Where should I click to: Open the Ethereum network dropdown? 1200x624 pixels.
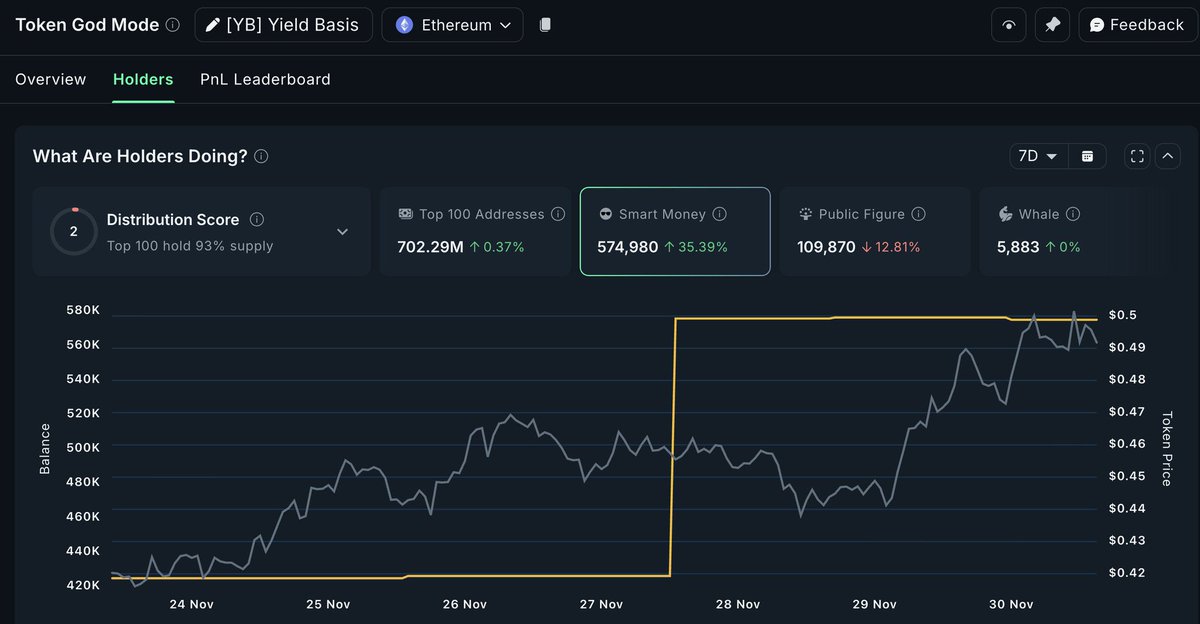click(452, 25)
